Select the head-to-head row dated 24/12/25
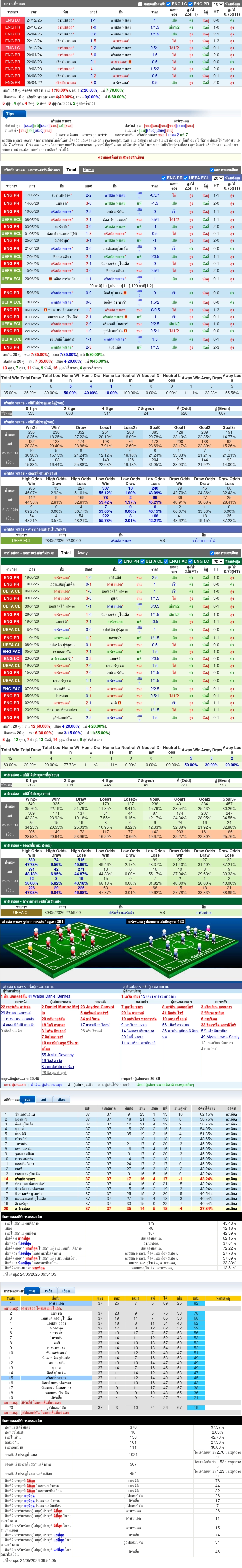This screenshot has width=242, height=1568. [x=121, y=20]
